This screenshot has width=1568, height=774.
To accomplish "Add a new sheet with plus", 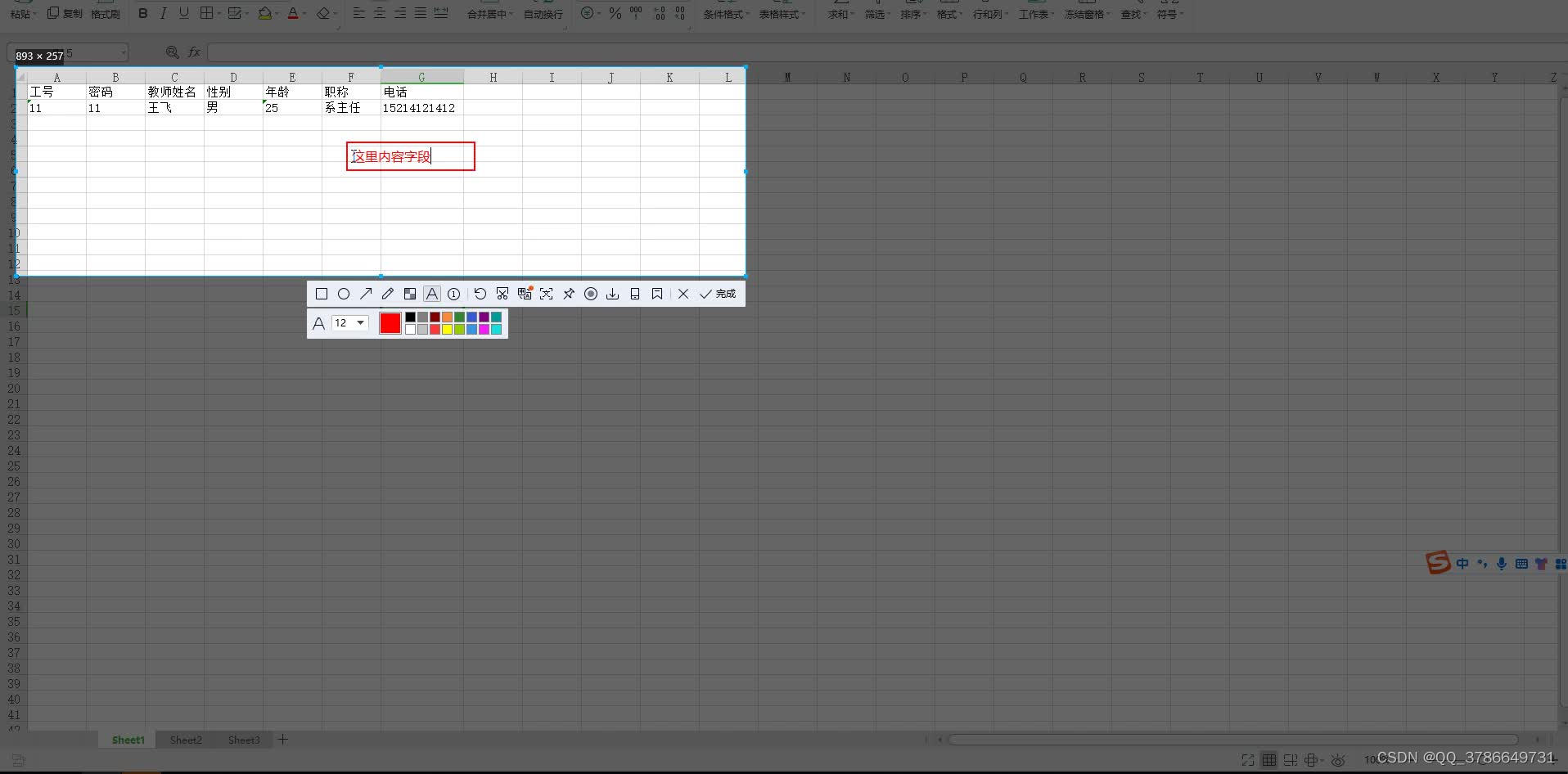I will point(283,740).
